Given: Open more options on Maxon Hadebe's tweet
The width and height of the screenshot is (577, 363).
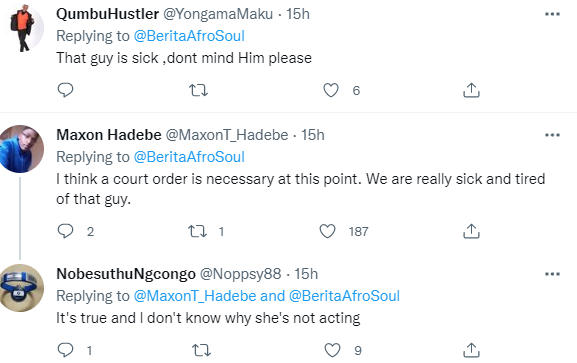Looking at the screenshot, I should coord(552,135).
